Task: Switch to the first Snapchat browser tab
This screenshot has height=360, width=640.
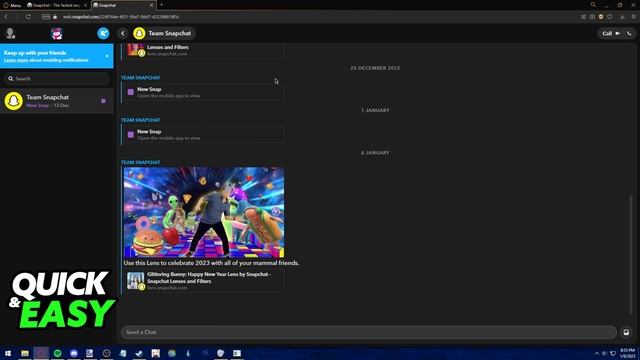Action: [x=56, y=5]
